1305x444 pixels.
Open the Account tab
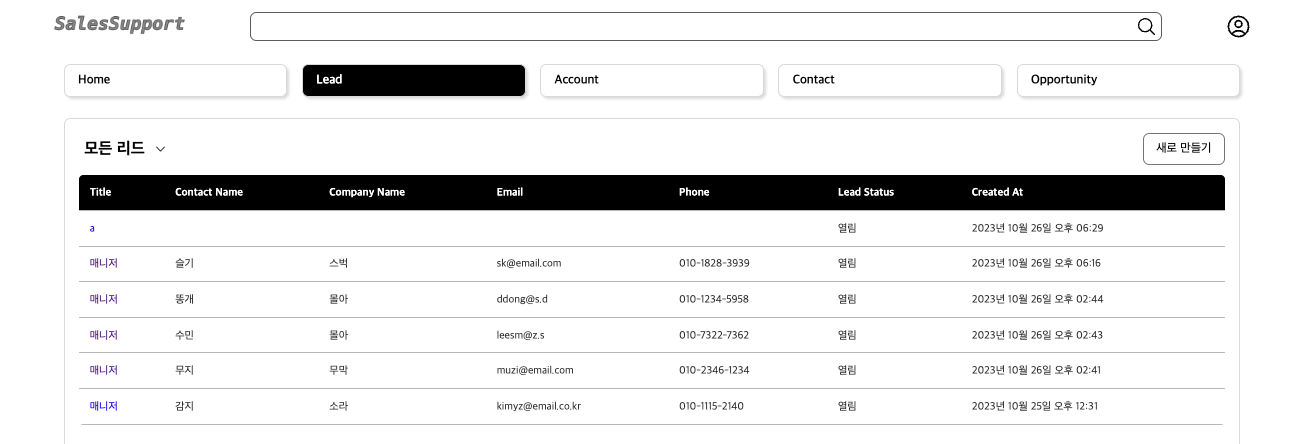coord(651,80)
